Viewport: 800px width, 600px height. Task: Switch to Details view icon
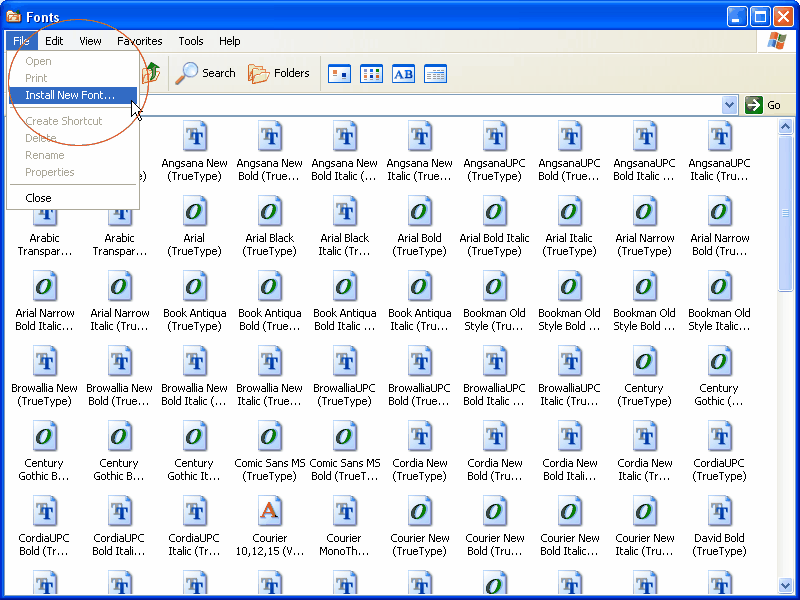(x=435, y=73)
